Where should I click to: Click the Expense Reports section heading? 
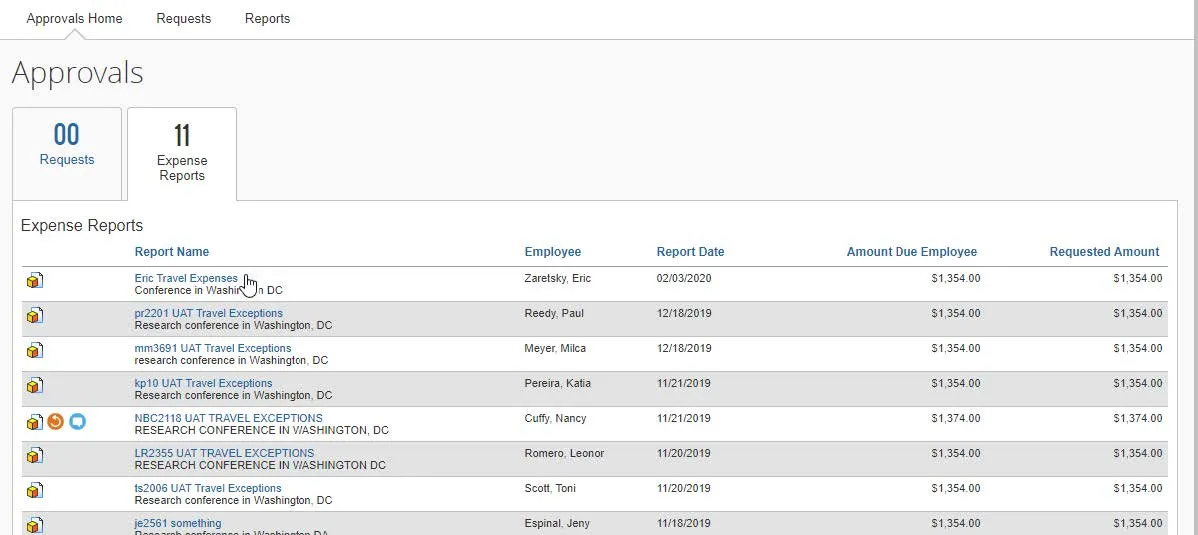pos(82,225)
